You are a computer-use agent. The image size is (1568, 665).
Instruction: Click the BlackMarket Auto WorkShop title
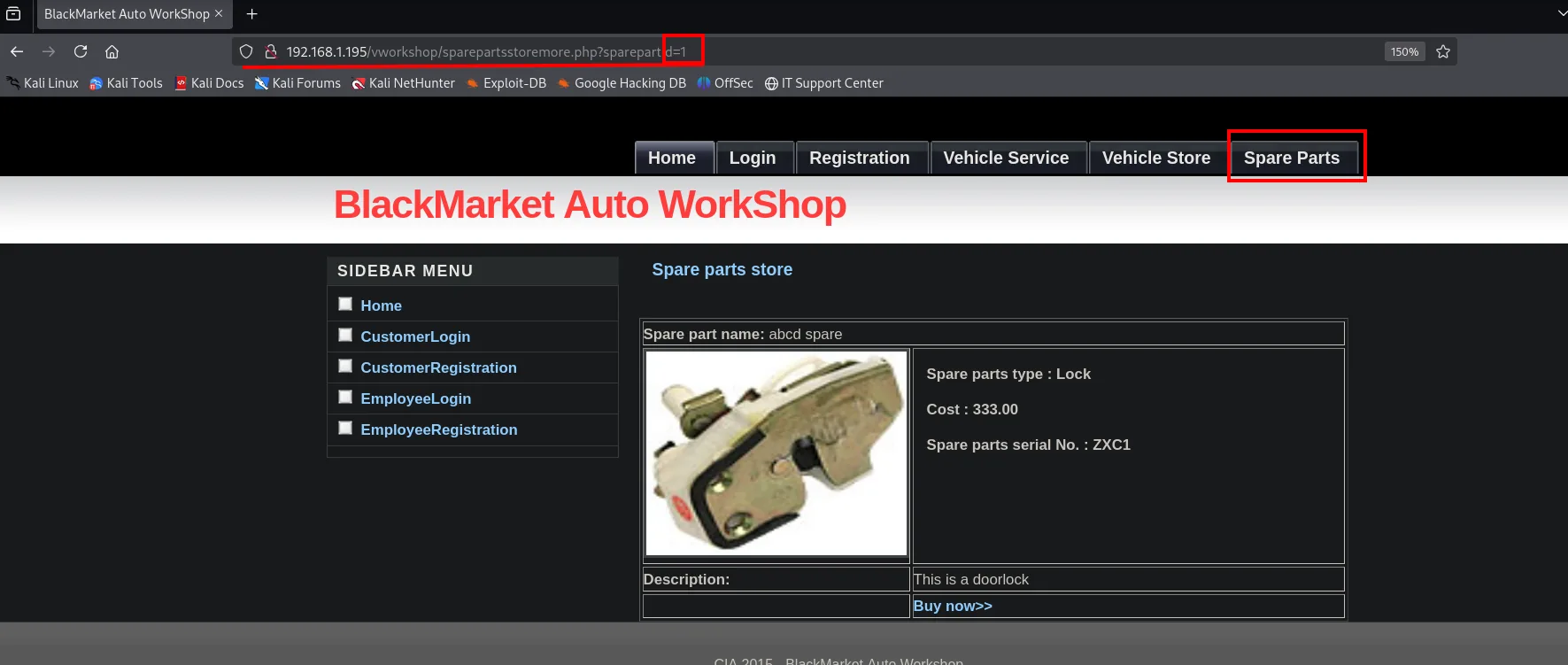click(x=590, y=205)
